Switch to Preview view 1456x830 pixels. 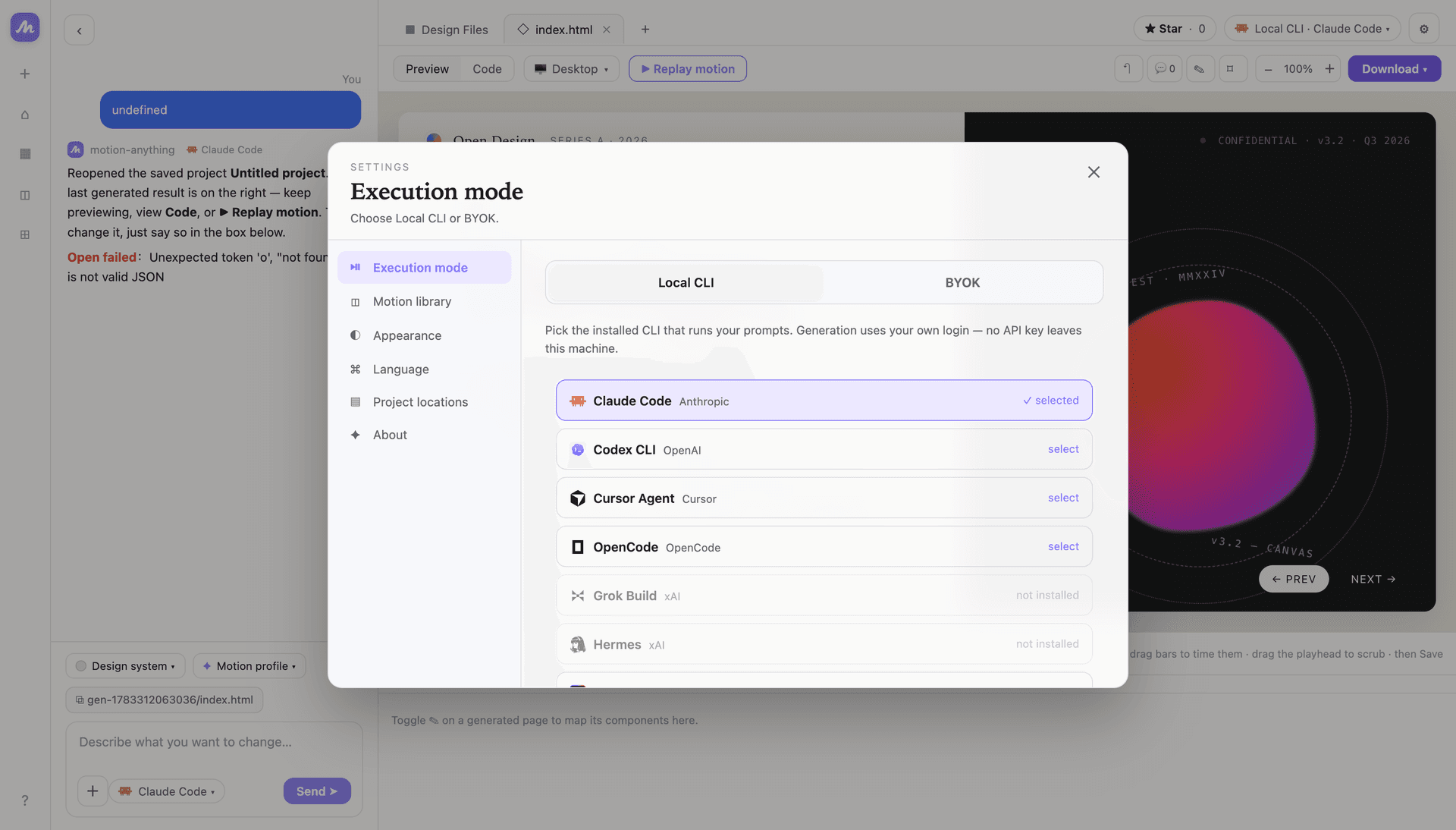pos(427,69)
